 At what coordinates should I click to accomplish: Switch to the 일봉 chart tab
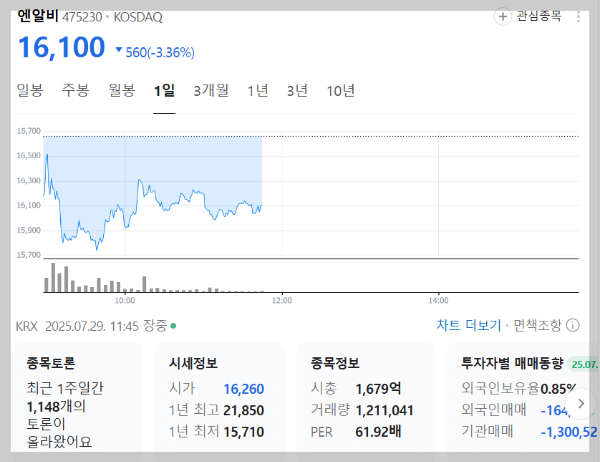[30, 91]
